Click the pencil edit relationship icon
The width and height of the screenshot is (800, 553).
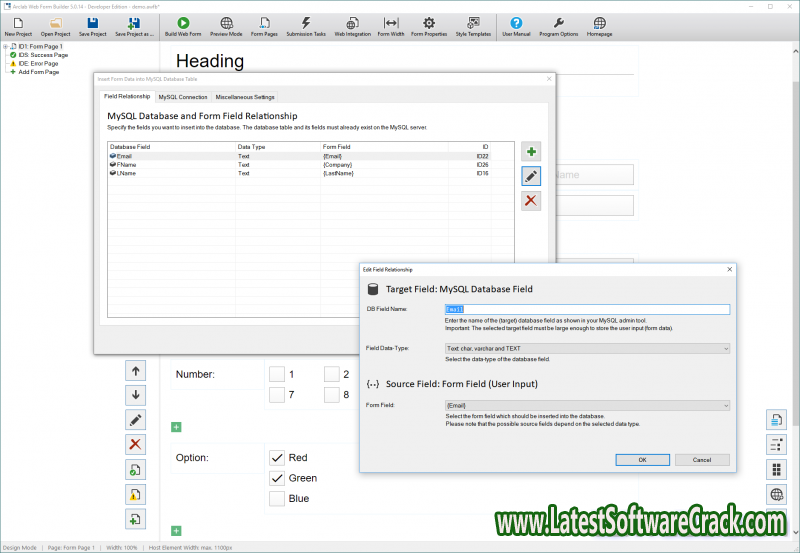coord(531,177)
